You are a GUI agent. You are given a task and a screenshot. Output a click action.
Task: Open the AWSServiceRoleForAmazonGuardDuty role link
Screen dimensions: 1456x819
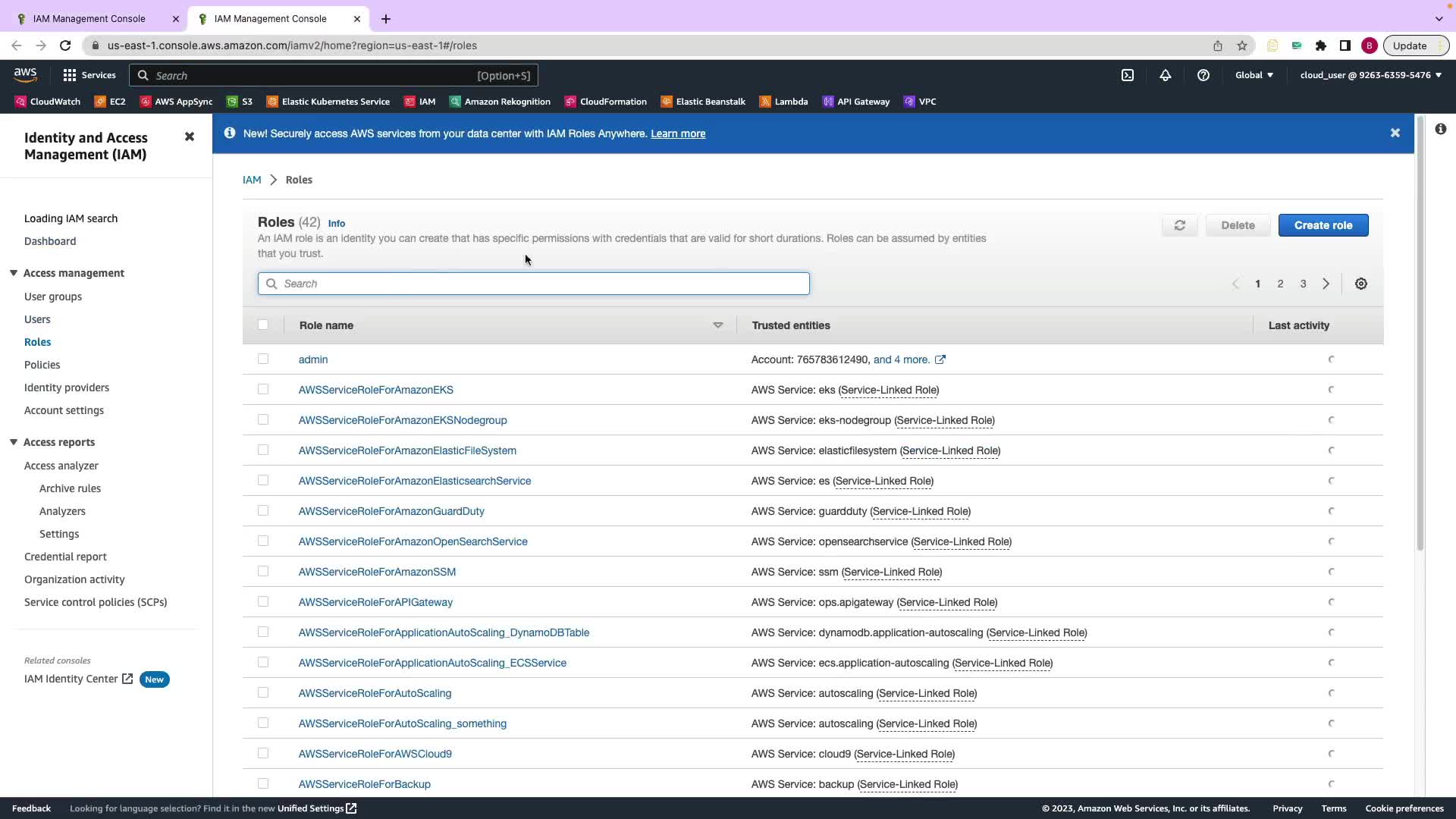pos(391,511)
